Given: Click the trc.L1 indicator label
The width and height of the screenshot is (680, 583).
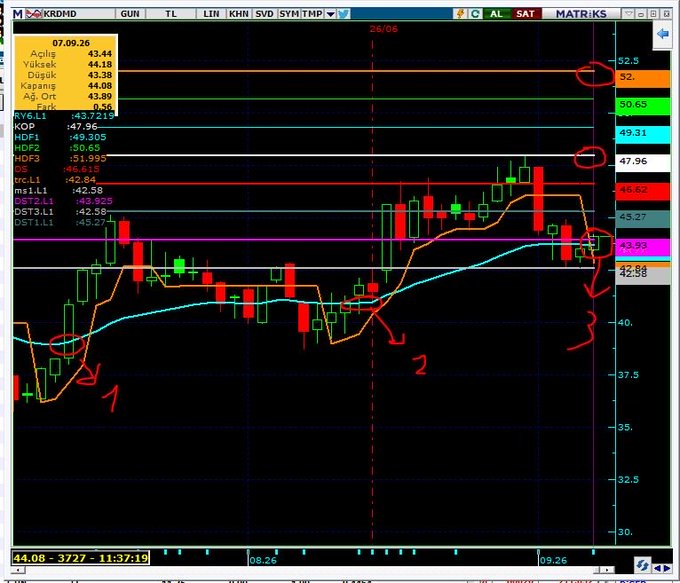Looking at the screenshot, I should tap(27, 180).
